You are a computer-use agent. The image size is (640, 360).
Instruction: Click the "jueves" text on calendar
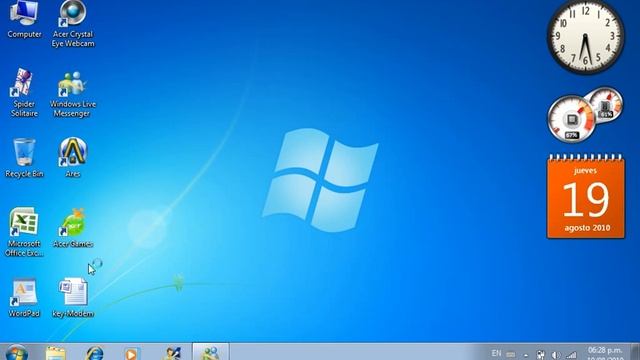[585, 171]
